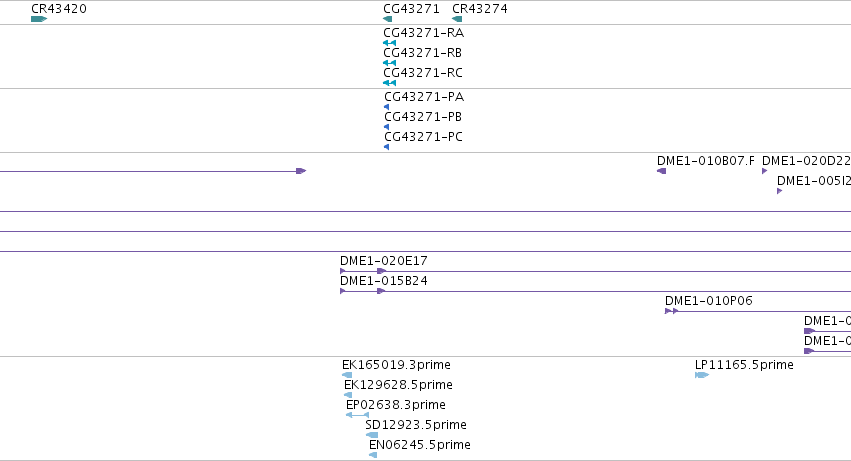Click the DME1-020E17 first exon glyph
Screen dimensions: 851x461
tap(342, 271)
